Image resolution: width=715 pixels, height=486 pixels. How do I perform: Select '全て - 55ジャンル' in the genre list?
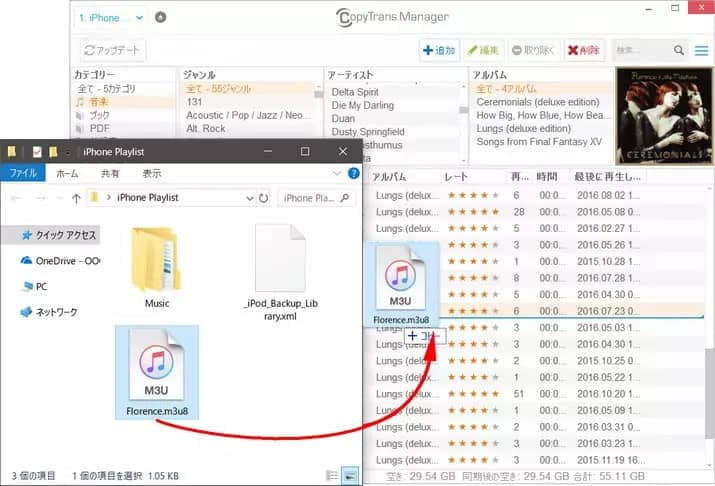(218, 88)
